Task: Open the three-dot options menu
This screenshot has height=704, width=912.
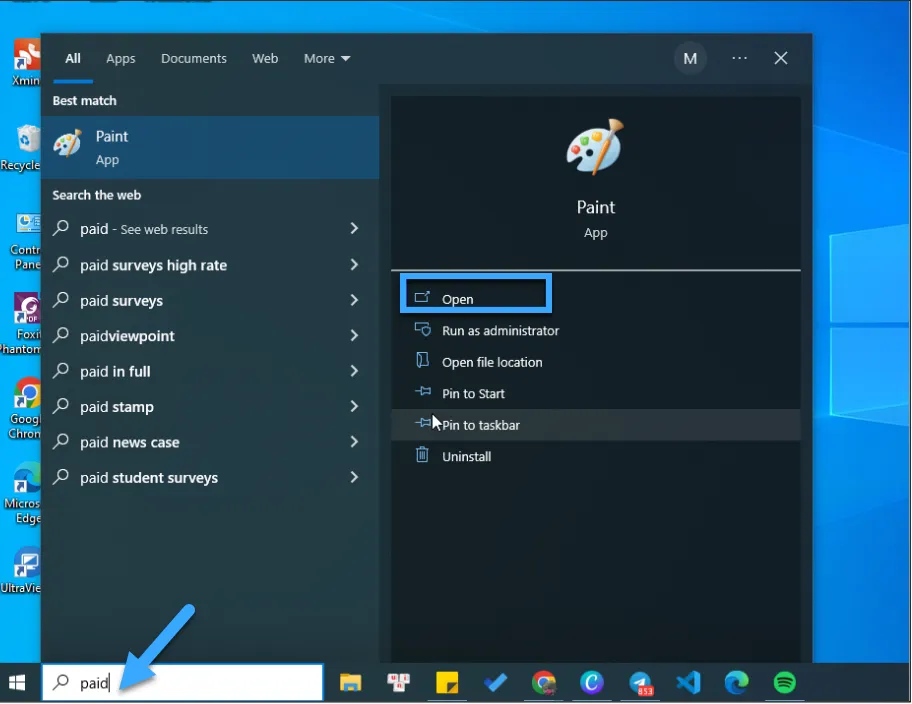Action: click(x=739, y=58)
